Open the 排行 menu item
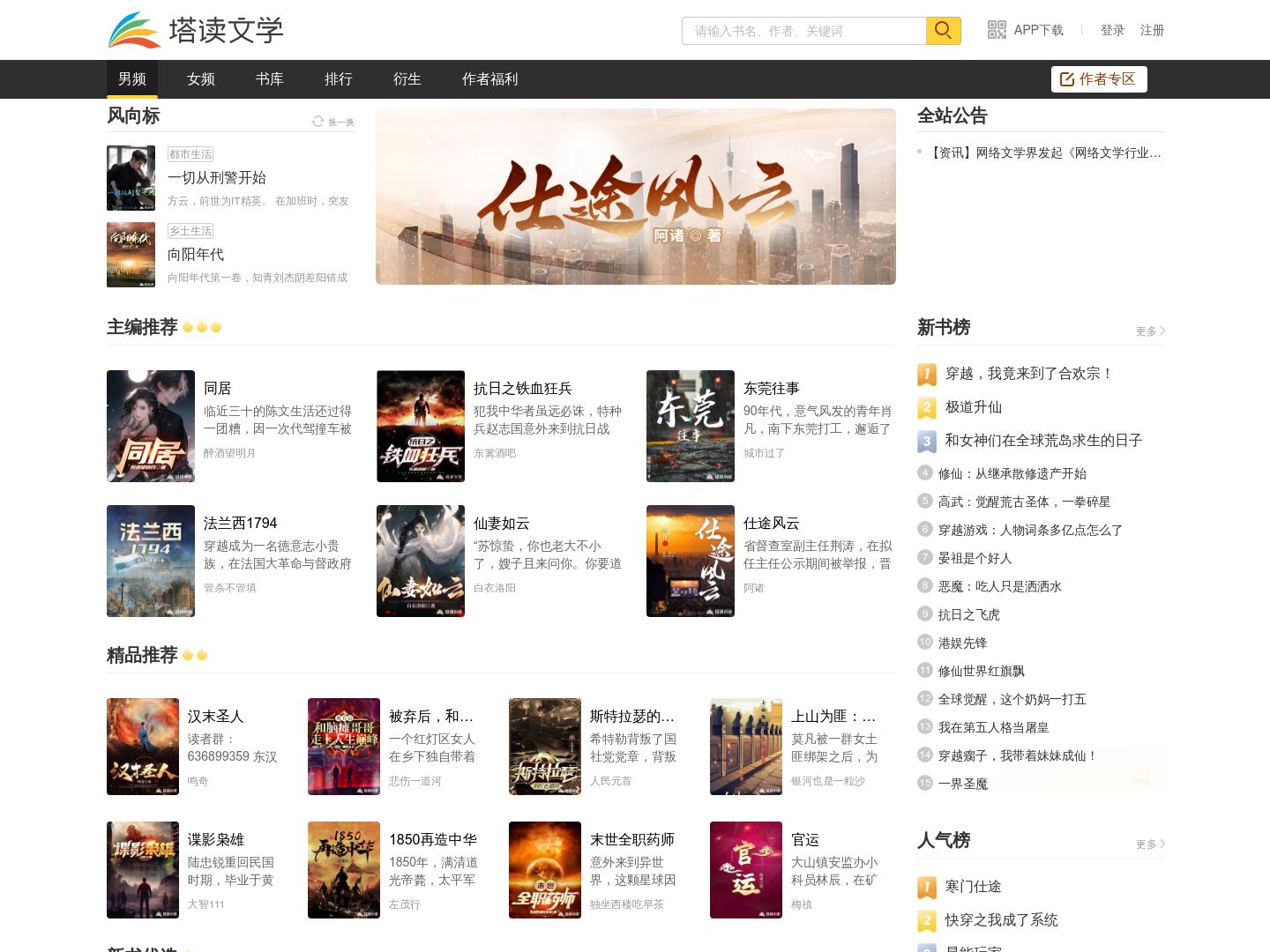This screenshot has width=1270, height=952. tap(339, 79)
